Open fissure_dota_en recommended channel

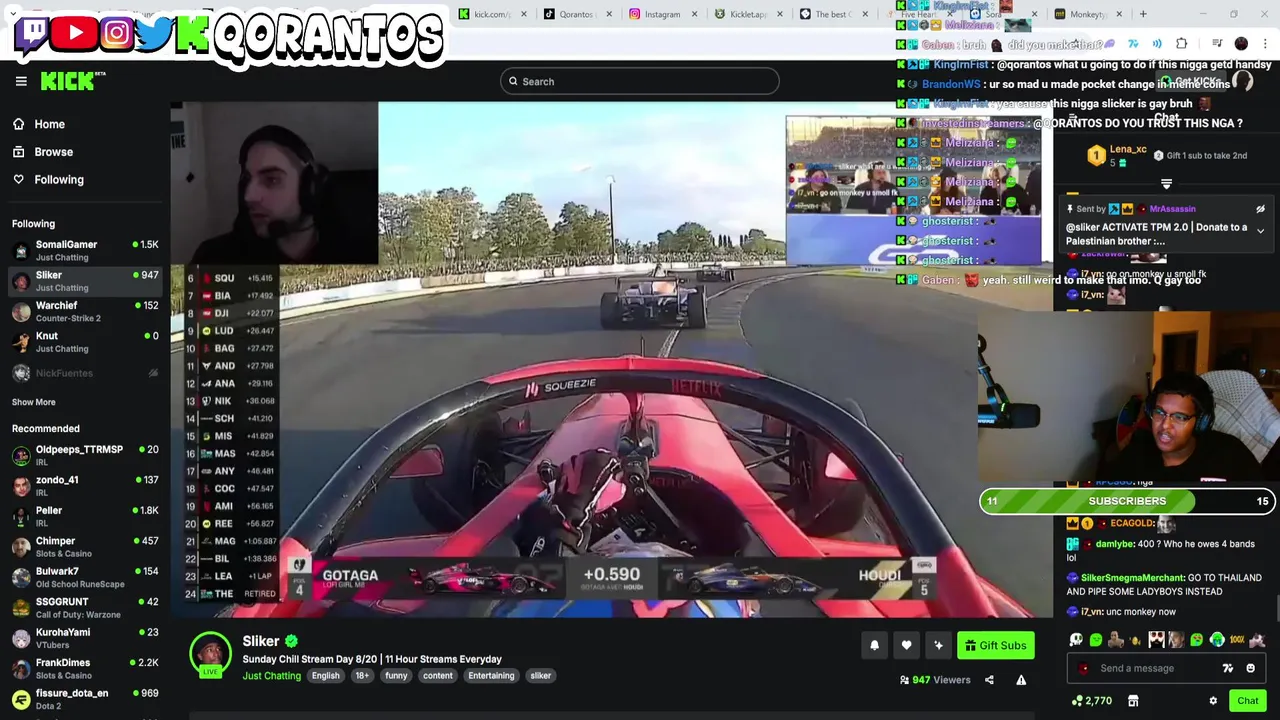tap(85, 699)
